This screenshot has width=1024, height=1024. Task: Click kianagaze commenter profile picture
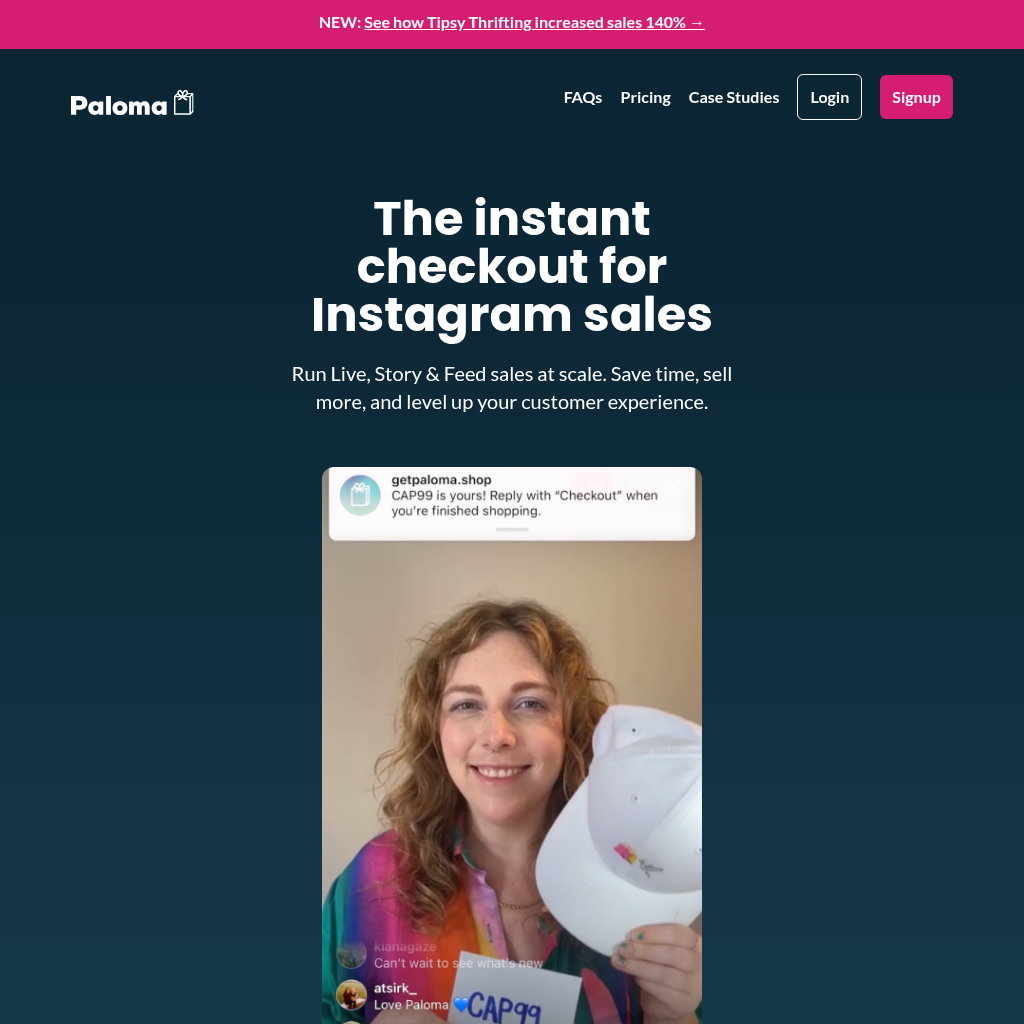point(351,954)
